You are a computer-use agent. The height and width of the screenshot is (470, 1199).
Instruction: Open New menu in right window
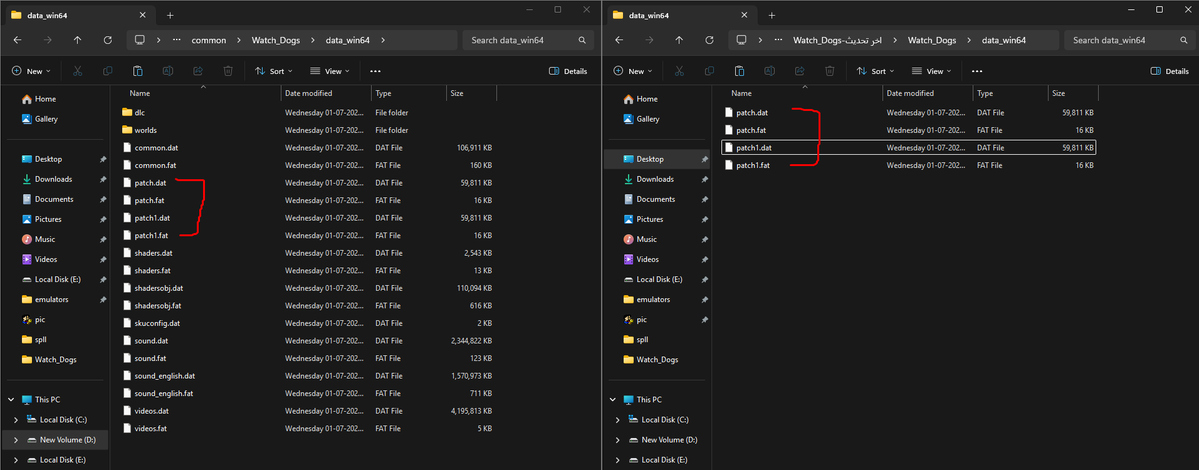[x=633, y=71]
